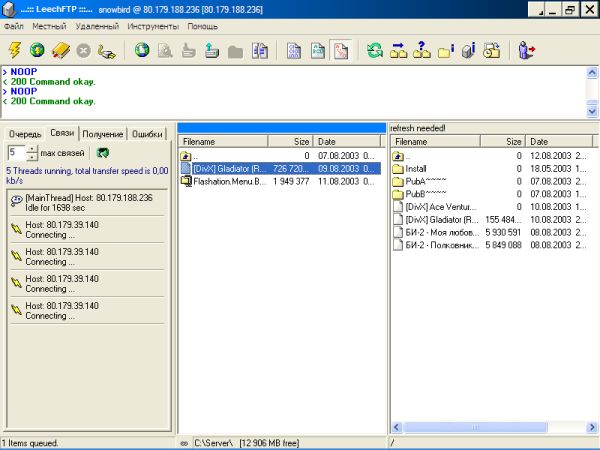Click the gray X stop icon in toolbar

point(83,50)
